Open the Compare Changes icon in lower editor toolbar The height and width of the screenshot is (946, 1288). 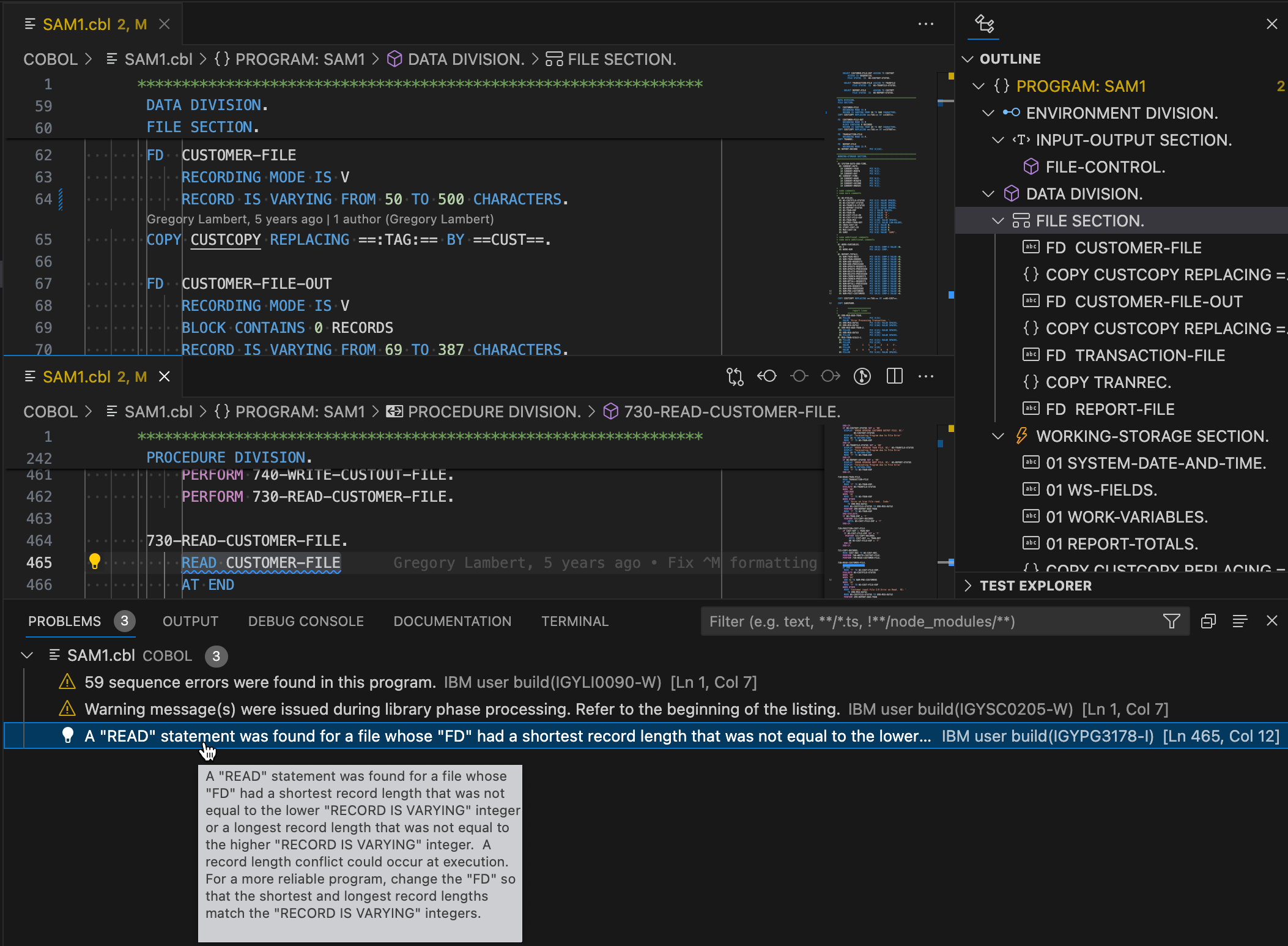[735, 376]
